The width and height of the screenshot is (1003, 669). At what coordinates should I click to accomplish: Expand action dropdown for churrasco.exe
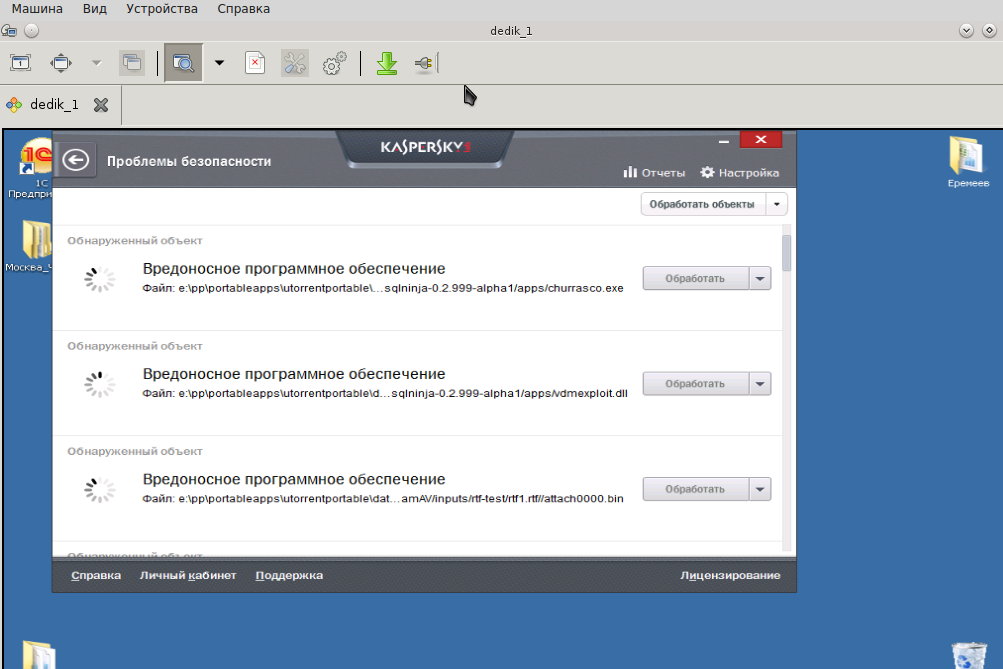(x=760, y=278)
